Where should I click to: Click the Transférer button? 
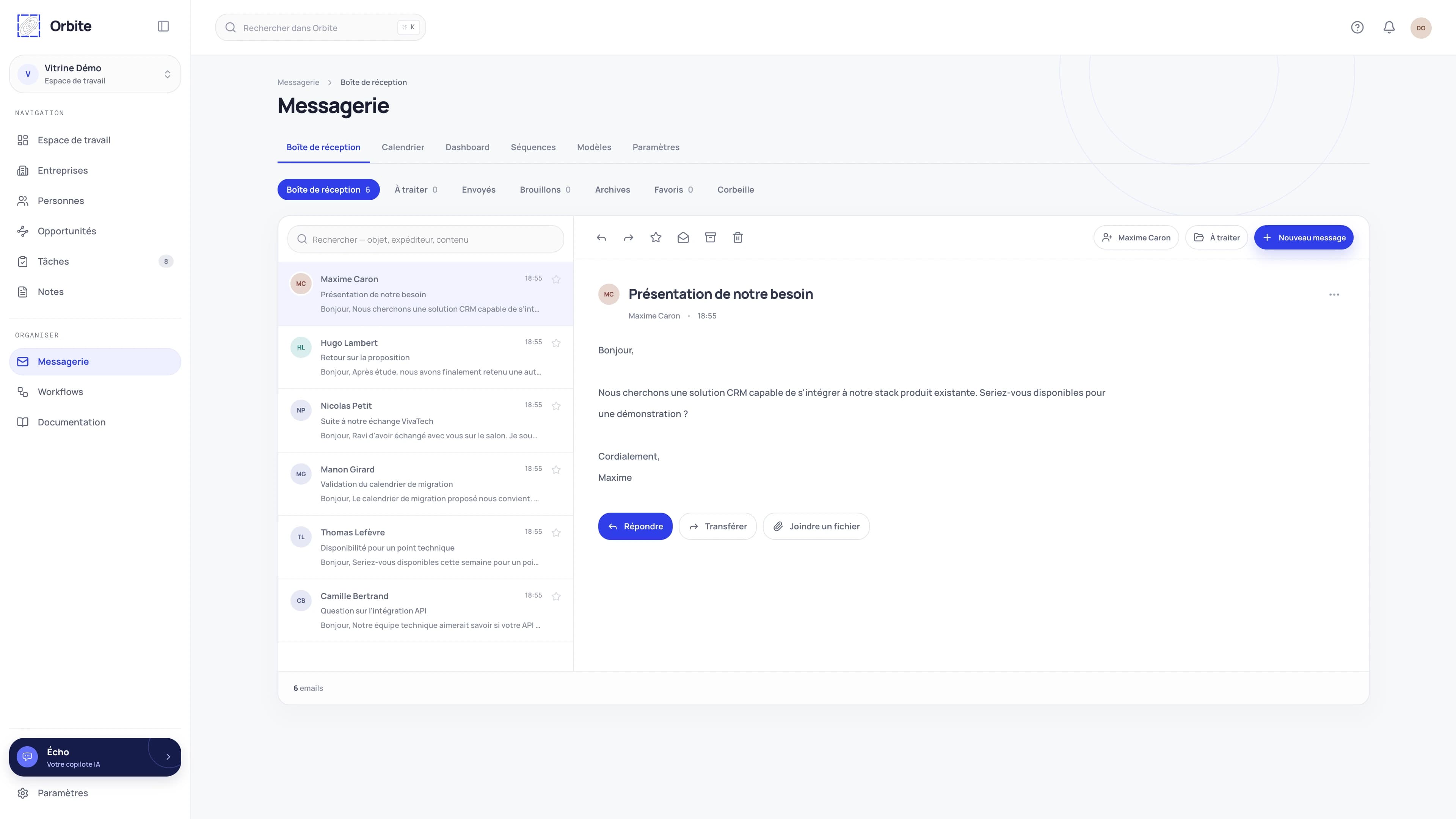click(x=717, y=526)
